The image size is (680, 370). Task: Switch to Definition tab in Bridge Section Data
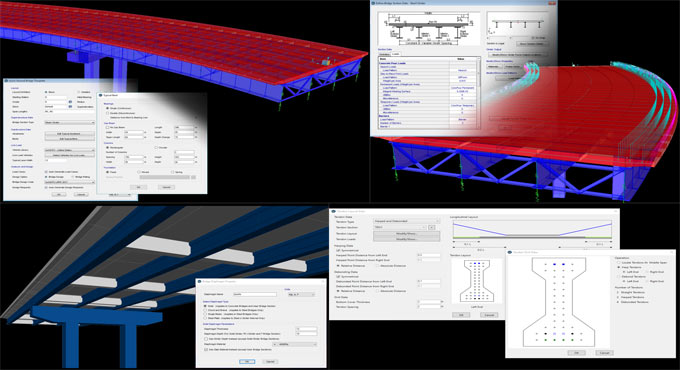pyautogui.click(x=384, y=54)
